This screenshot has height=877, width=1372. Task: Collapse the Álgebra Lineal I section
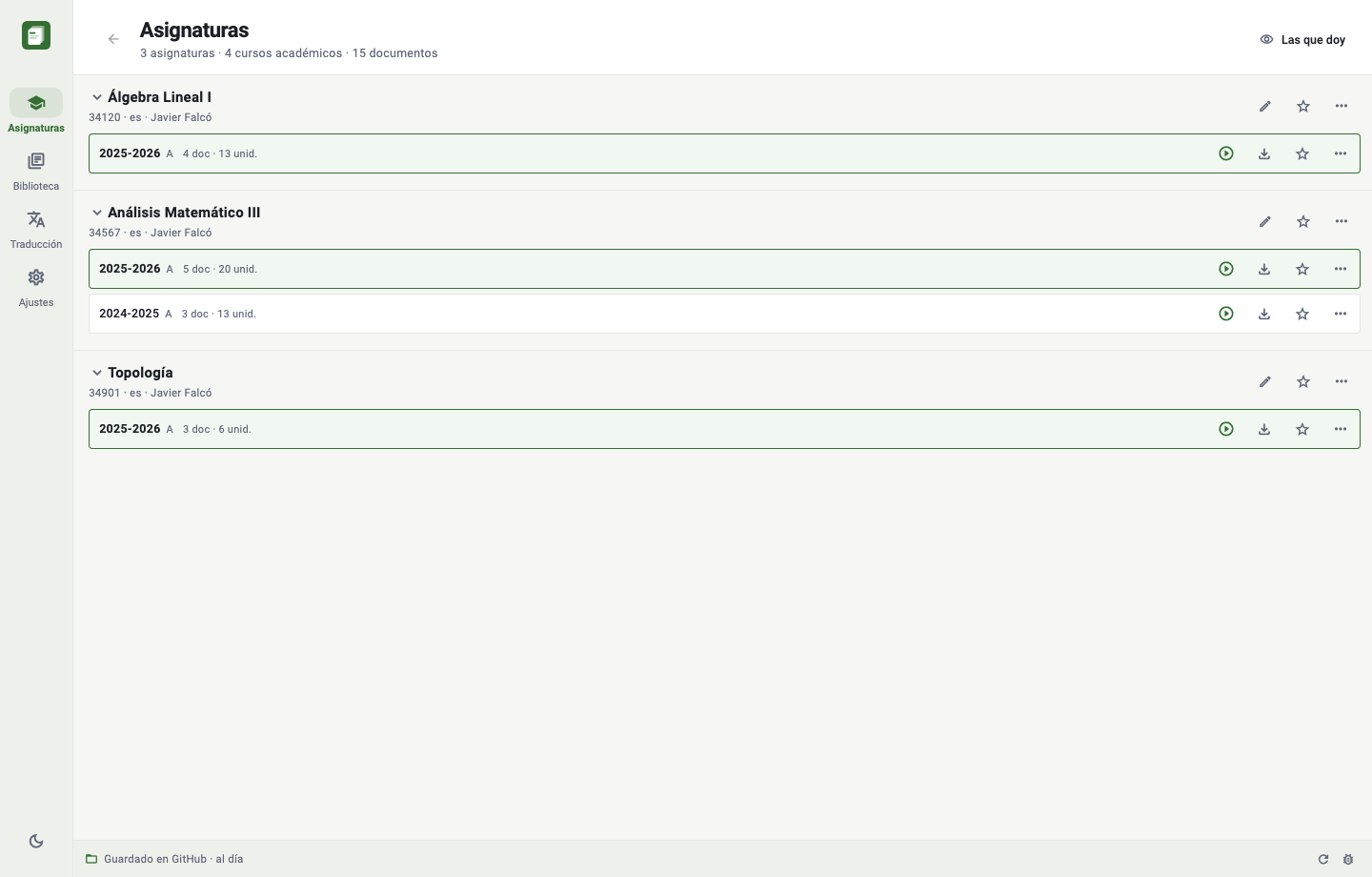(x=97, y=97)
